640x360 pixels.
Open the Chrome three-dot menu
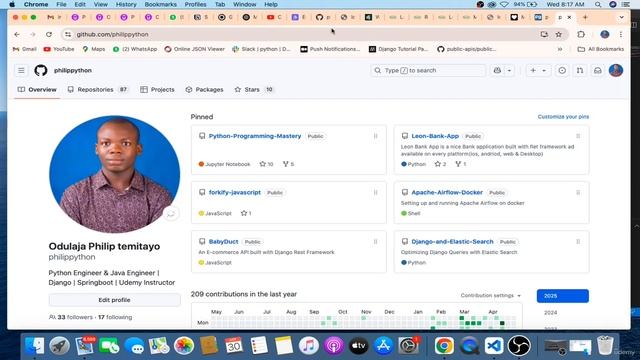621,34
